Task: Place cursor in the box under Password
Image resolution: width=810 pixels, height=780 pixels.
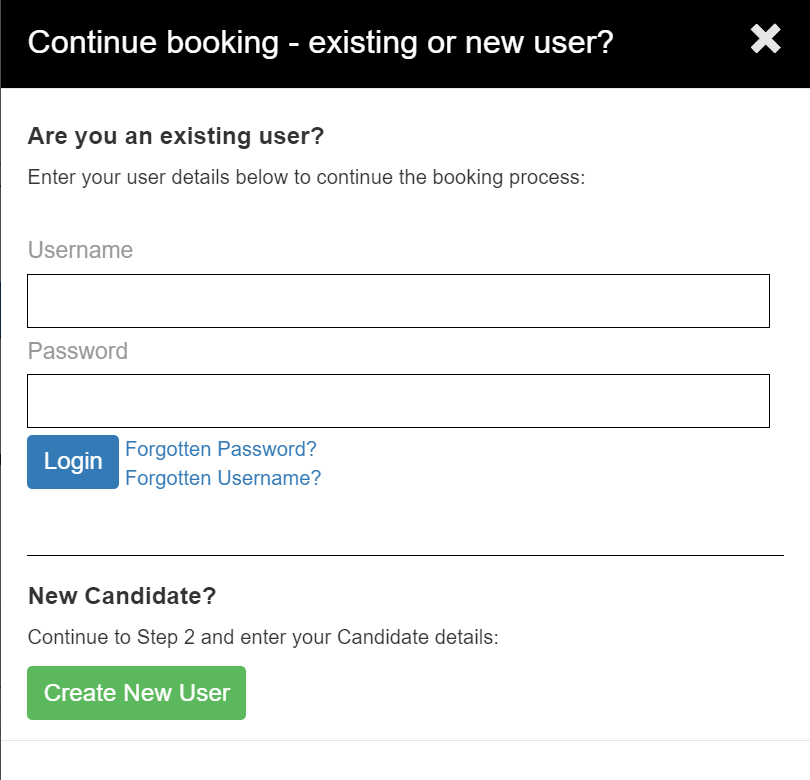Action: [398, 401]
